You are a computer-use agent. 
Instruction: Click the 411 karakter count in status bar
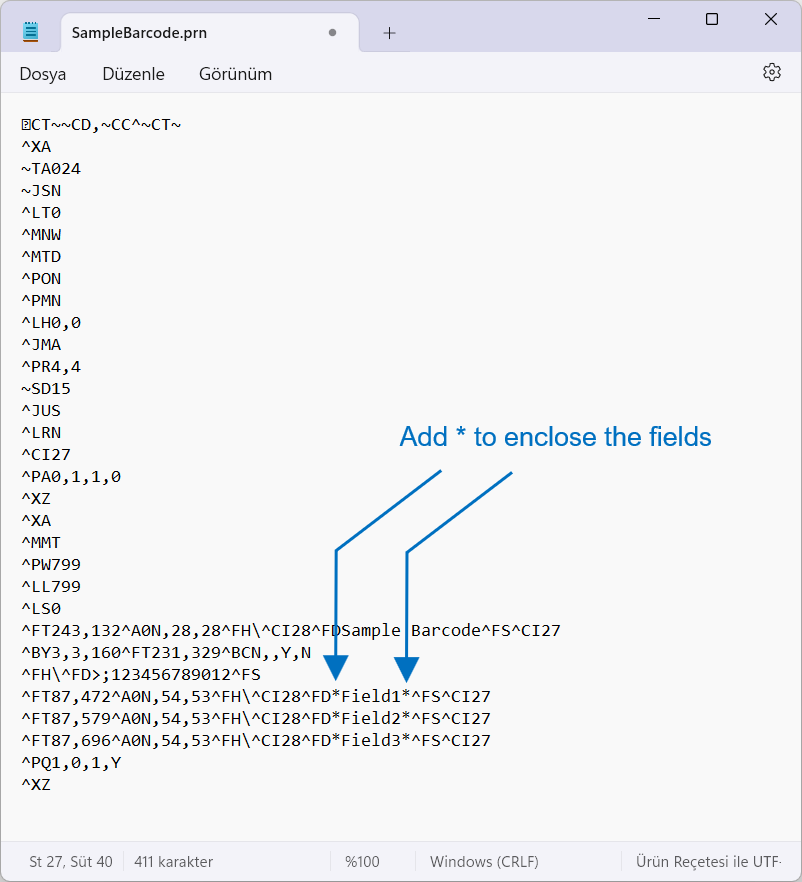(x=173, y=861)
